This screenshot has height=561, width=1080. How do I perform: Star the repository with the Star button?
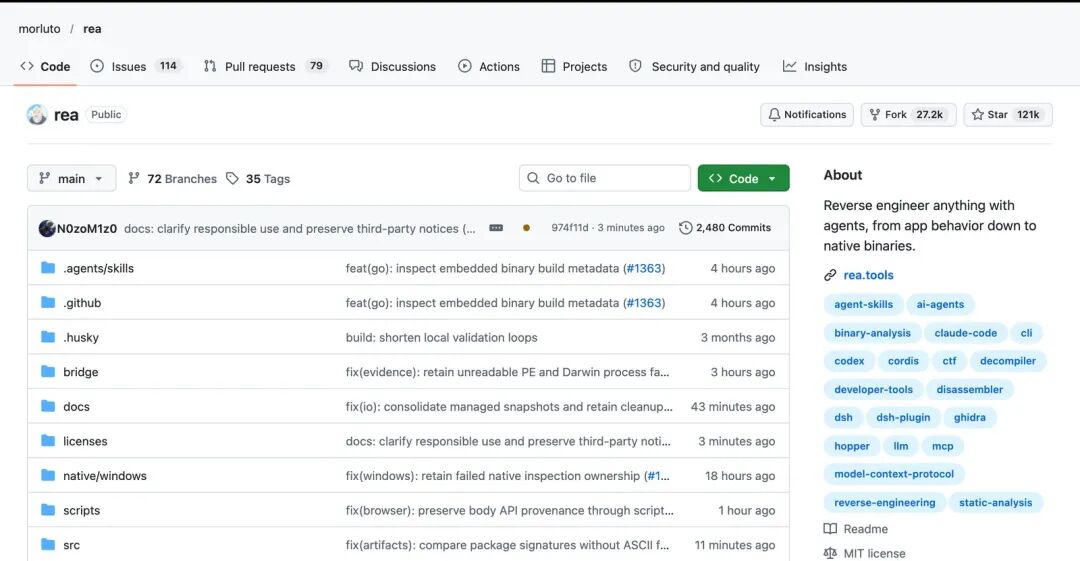[1008, 114]
